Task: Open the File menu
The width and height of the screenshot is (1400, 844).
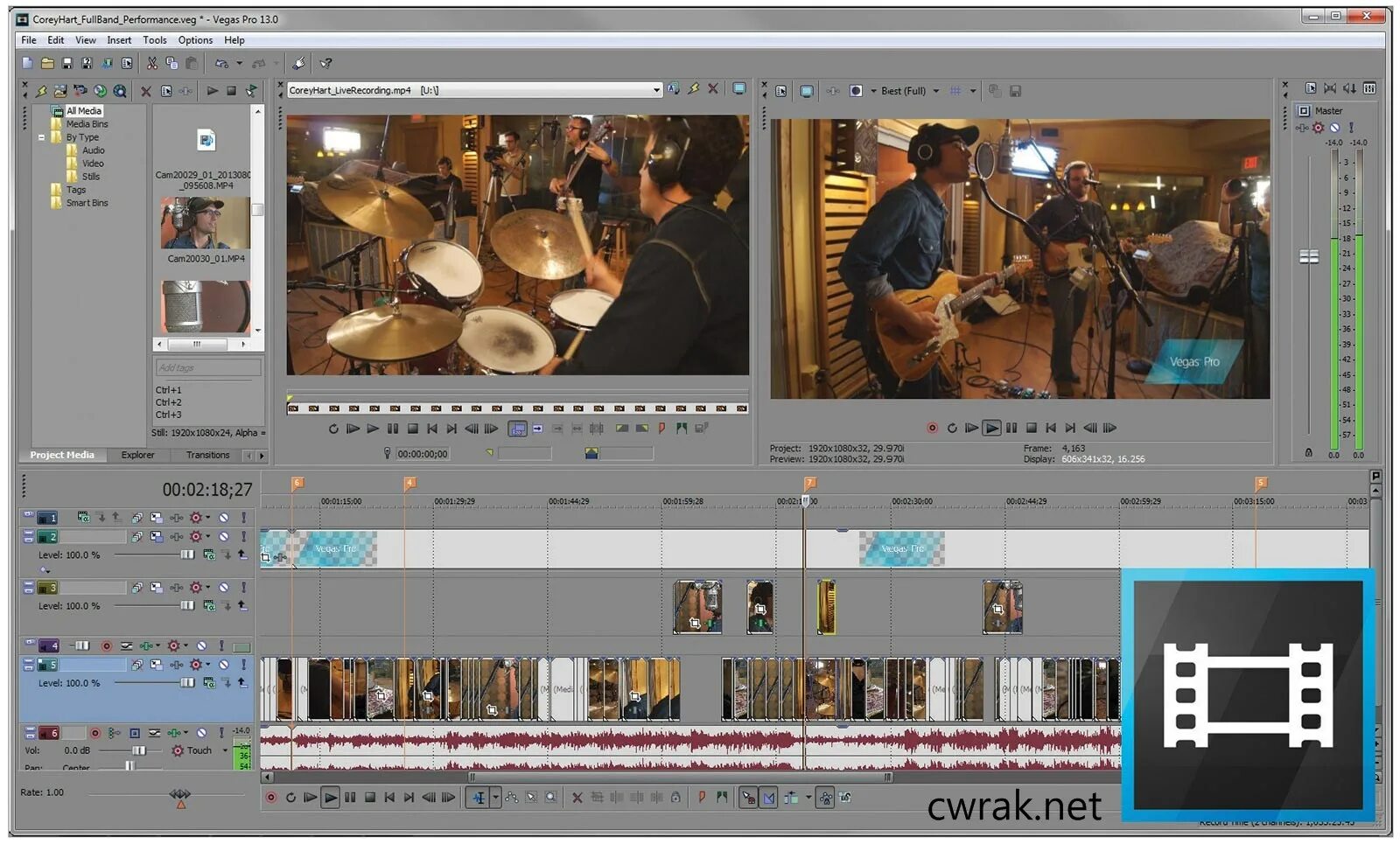Action: tap(29, 40)
